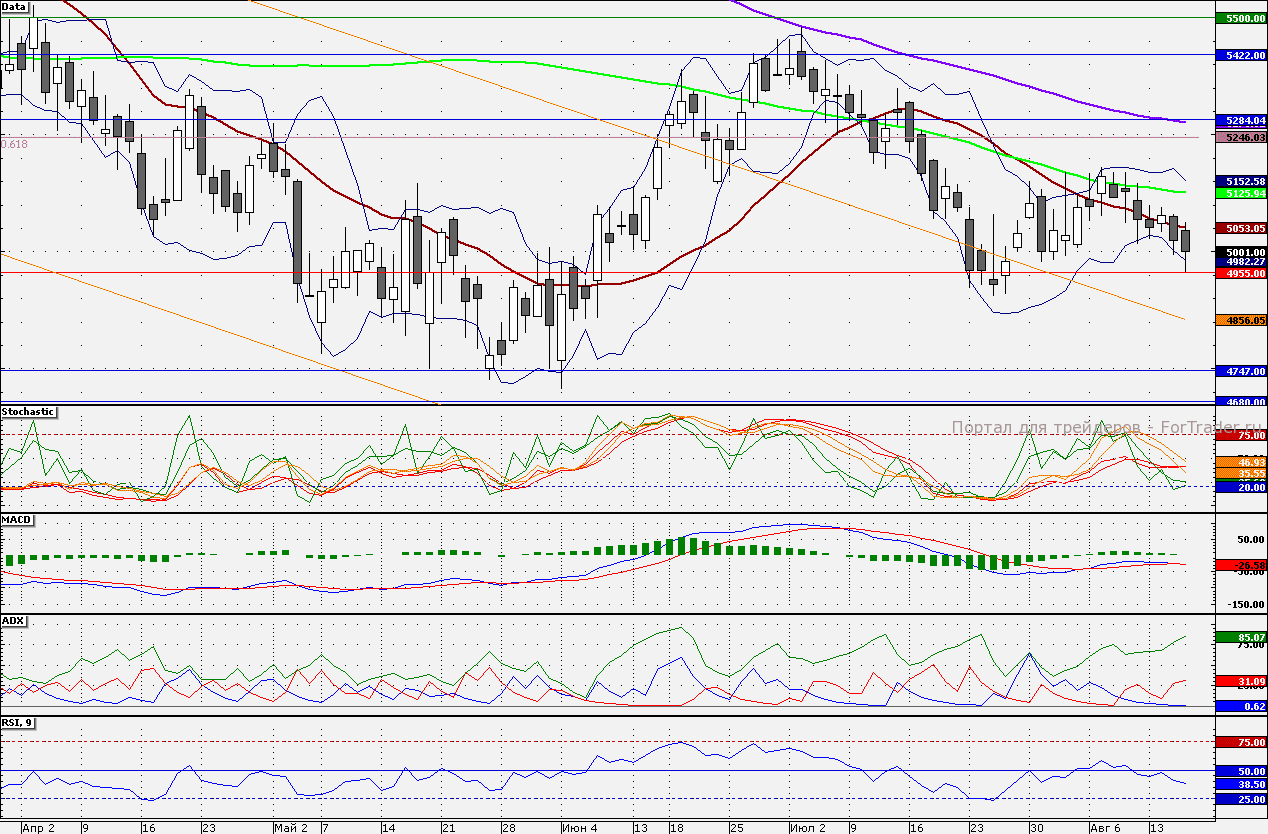This screenshot has width=1268, height=834.
Task: Select the ADX indicator panel label
Action: (14, 621)
